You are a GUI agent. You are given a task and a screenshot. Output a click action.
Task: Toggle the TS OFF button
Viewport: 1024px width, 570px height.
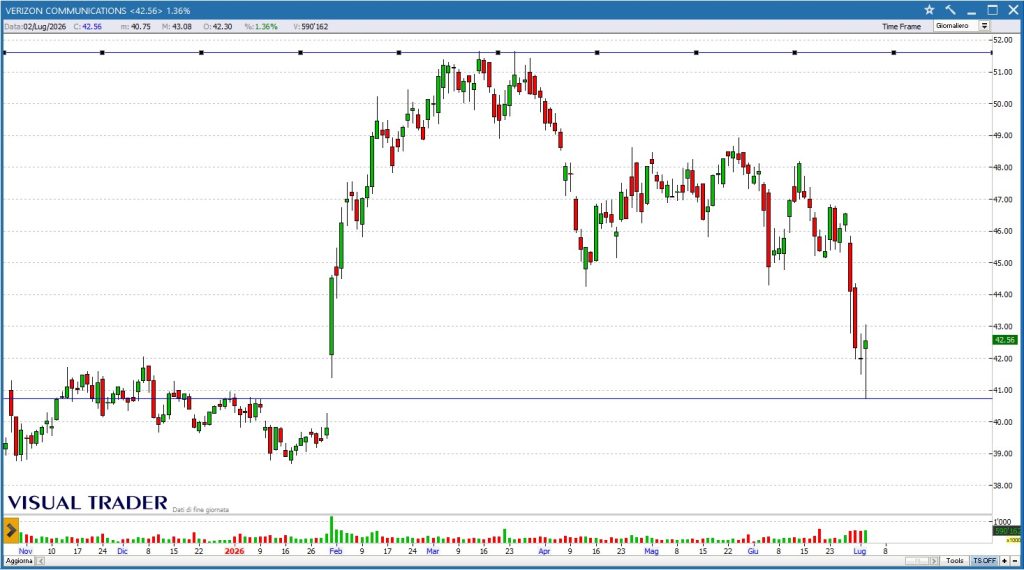[x=984, y=561]
